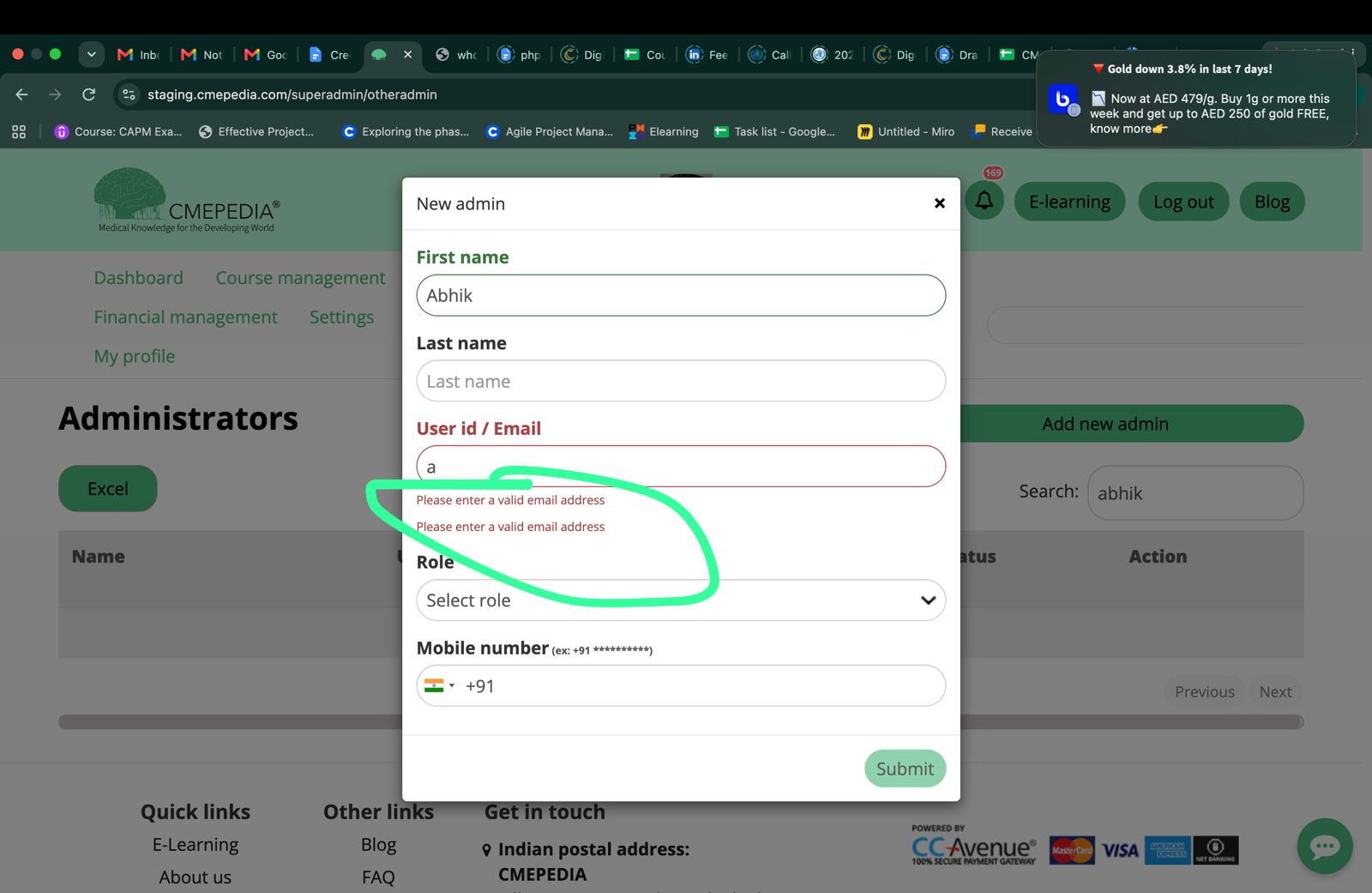Screen dimensions: 1372x893
Task: Open Course management menu item
Action: pos(300,278)
